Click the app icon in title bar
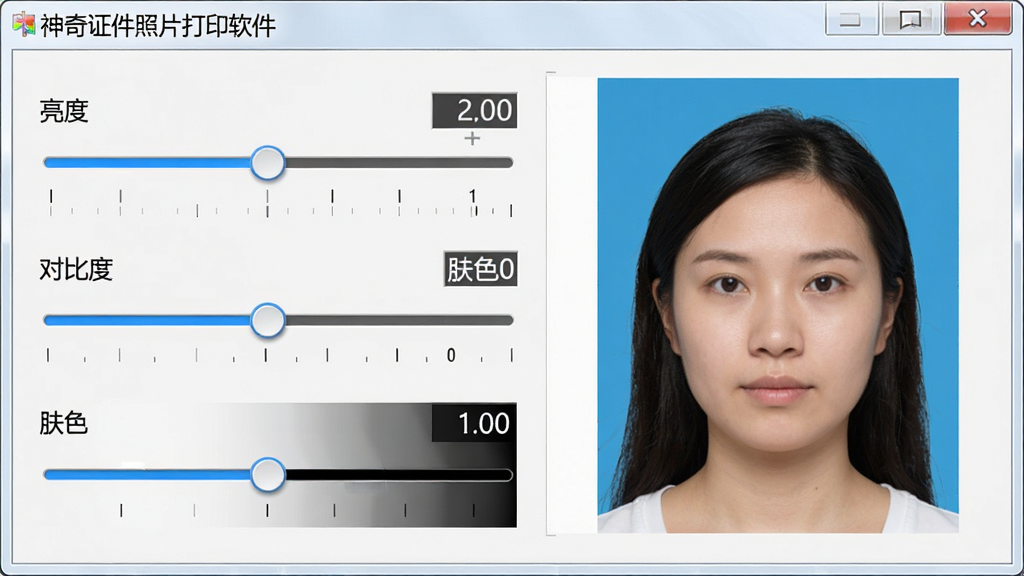Viewport: 1024px width, 576px height. pos(24,24)
